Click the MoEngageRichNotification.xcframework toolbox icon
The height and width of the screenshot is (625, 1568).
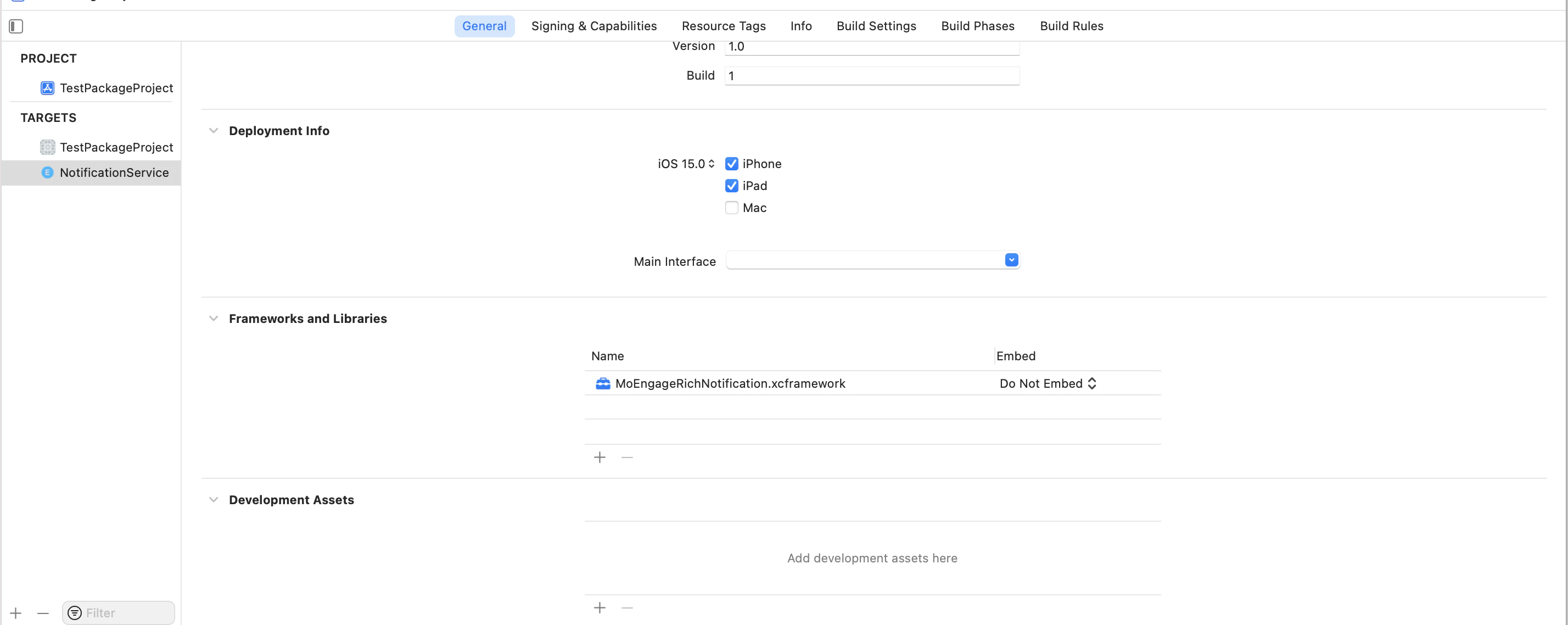(x=603, y=383)
